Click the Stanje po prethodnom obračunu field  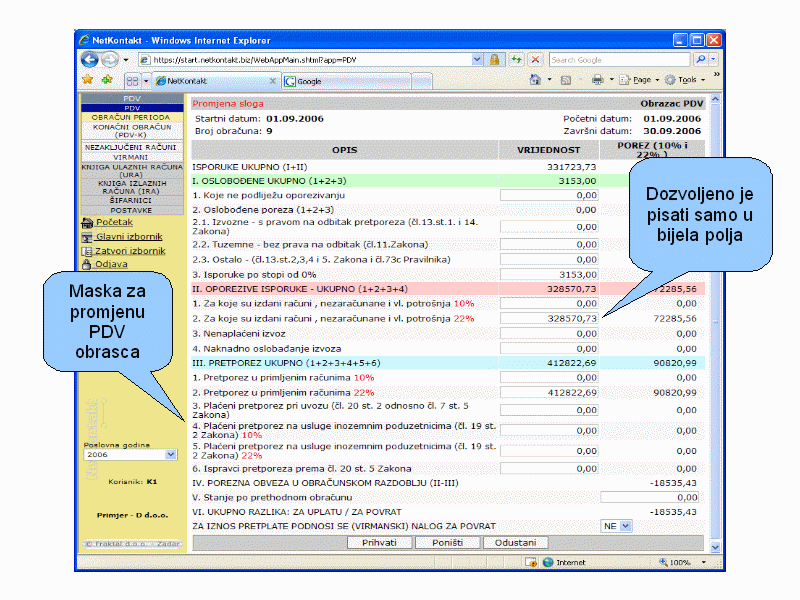[x=649, y=496]
